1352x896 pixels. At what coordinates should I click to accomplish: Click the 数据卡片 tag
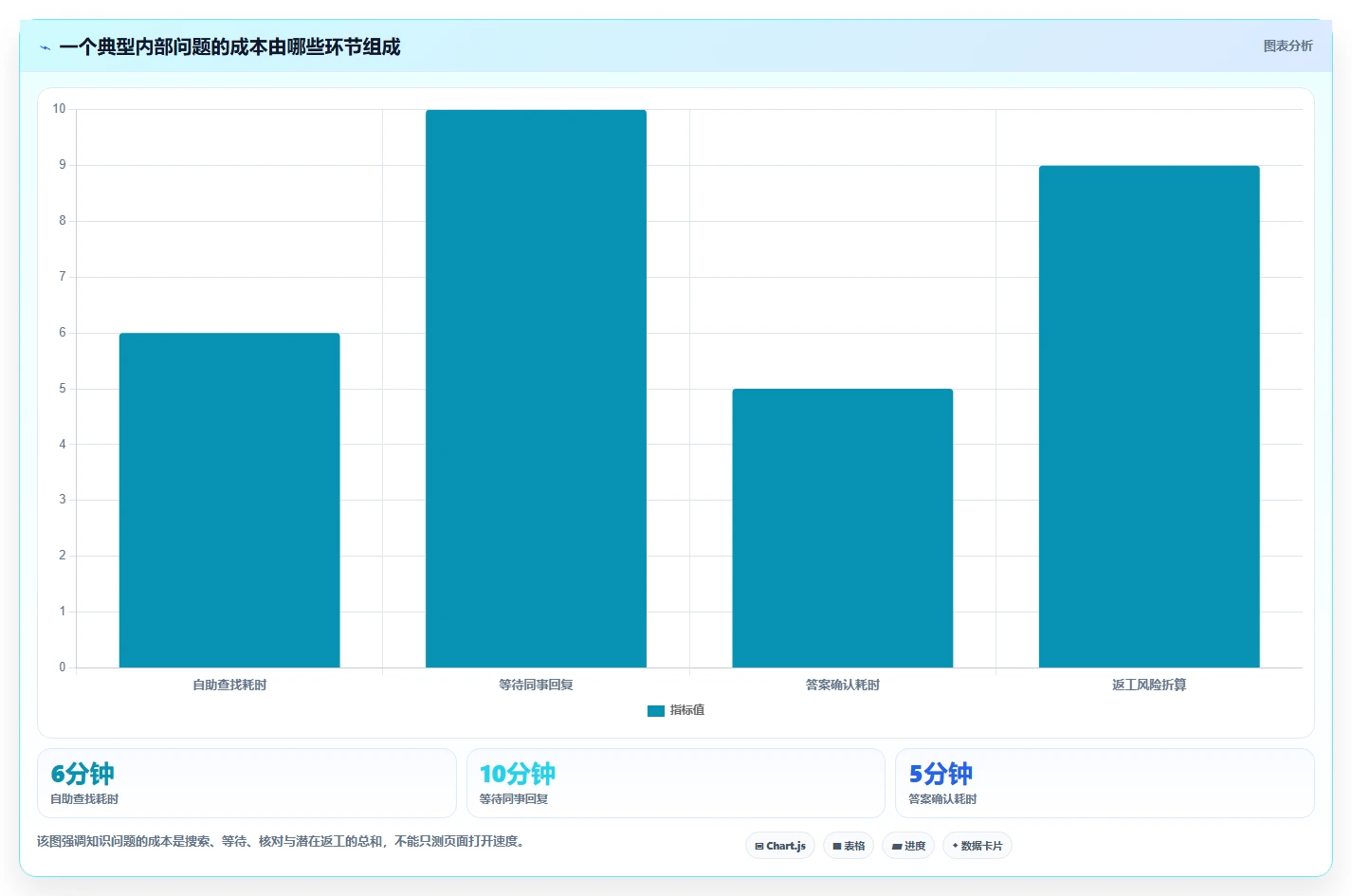(977, 846)
